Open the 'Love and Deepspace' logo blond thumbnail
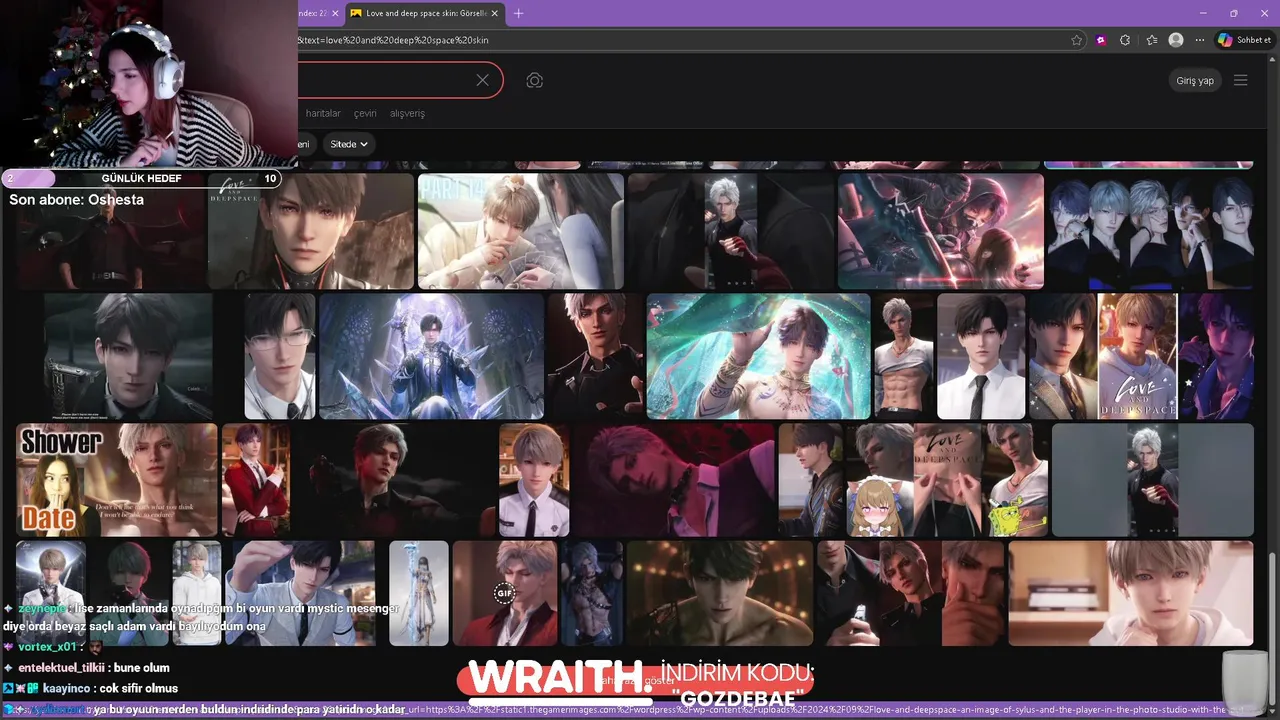This screenshot has width=1280, height=720. (1137, 356)
